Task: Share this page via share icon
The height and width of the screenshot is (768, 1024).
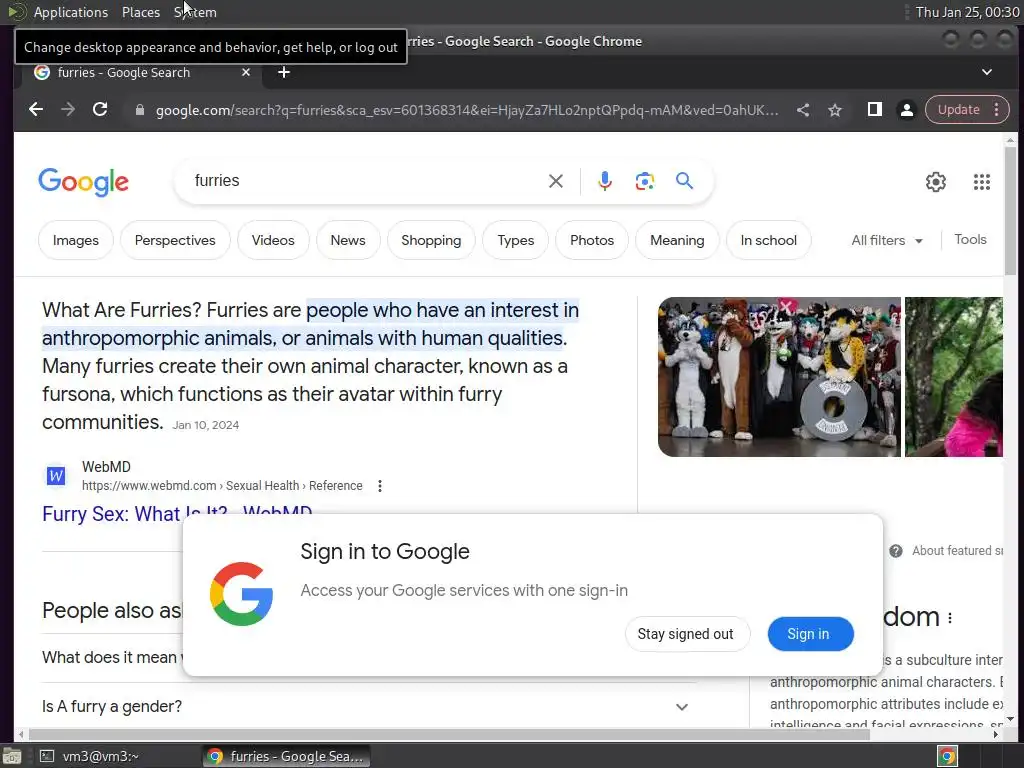Action: 803,110
